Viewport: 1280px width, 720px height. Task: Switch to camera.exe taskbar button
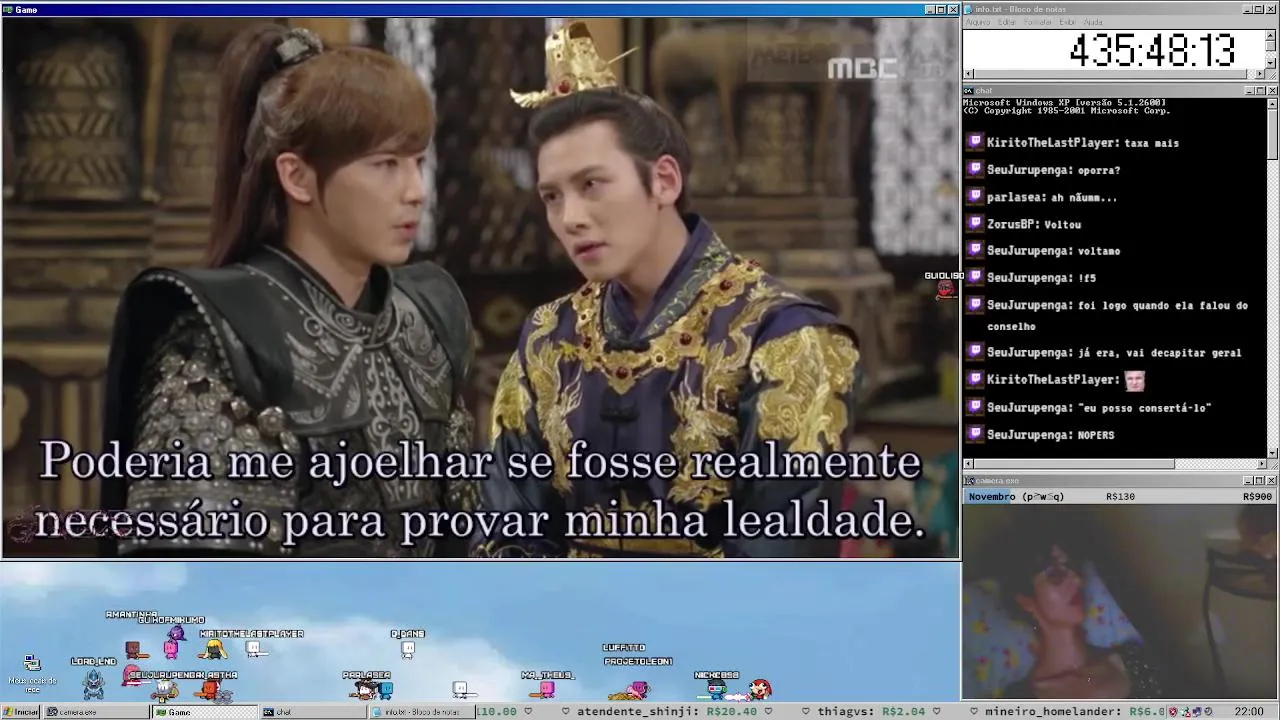(96, 712)
